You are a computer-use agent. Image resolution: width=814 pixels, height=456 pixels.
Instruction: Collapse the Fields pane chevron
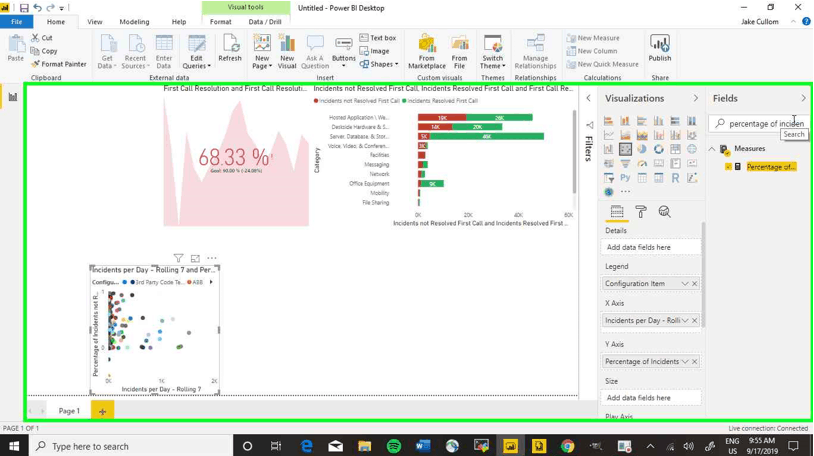pos(803,98)
